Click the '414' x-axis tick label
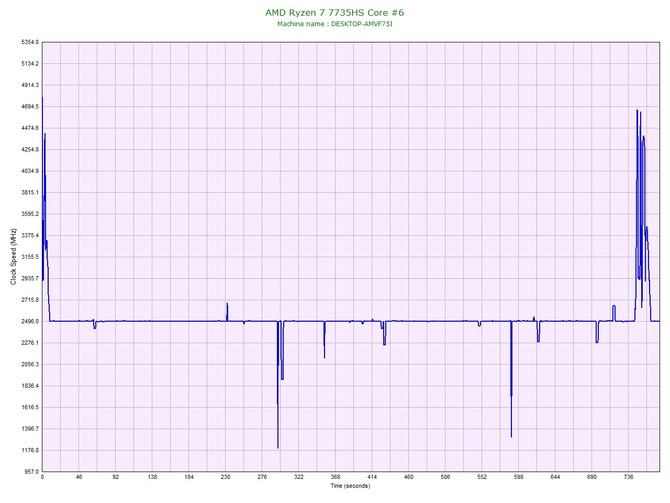Viewport: 670px width, 503px height. [x=372, y=477]
